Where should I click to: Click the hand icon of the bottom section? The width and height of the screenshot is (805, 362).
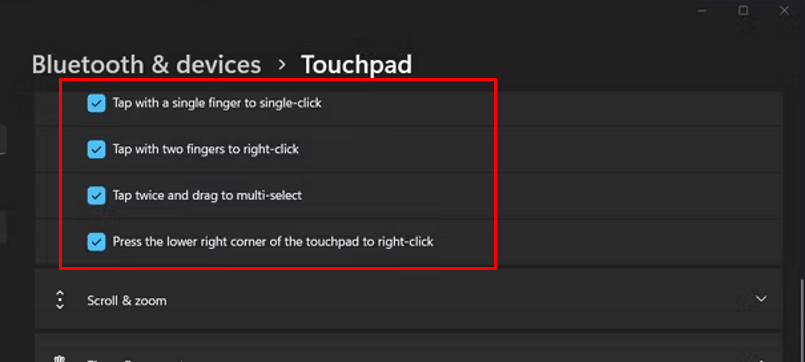pos(60,359)
